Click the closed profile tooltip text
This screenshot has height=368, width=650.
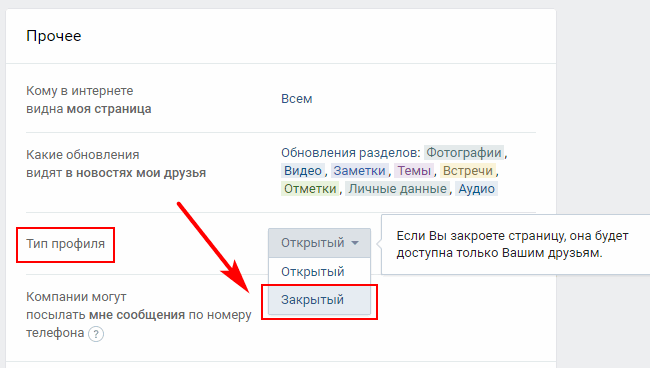click(512, 244)
